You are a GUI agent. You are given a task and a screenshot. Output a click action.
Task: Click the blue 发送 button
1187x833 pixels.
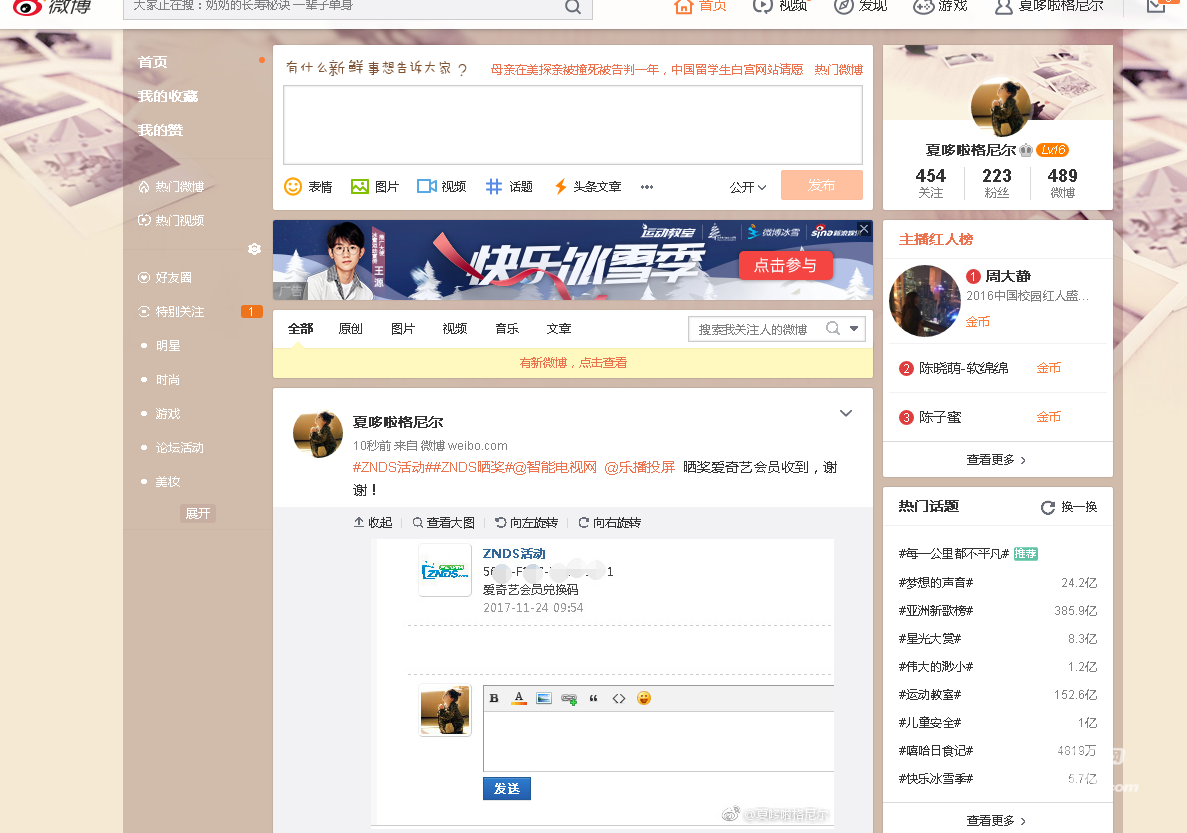pyautogui.click(x=506, y=788)
